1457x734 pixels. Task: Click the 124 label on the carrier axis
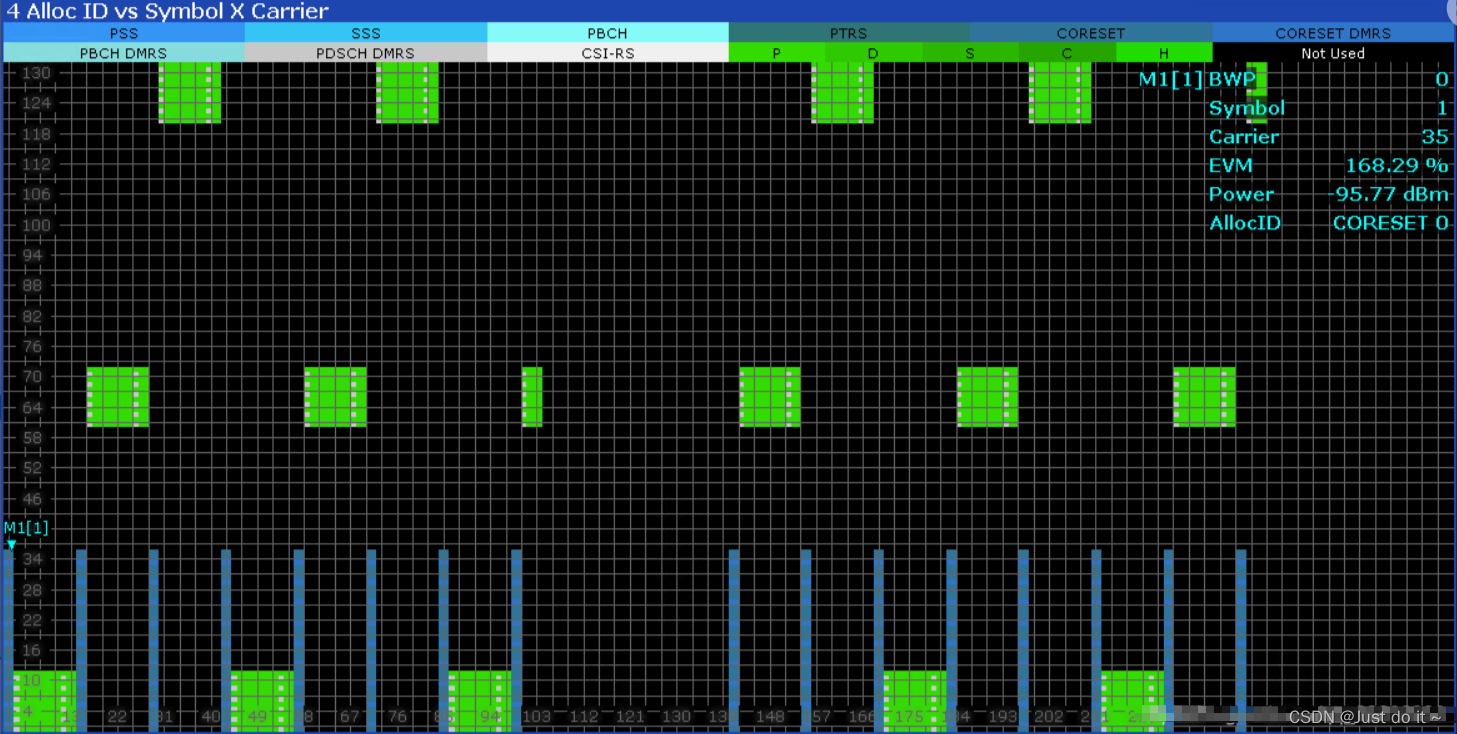point(36,103)
